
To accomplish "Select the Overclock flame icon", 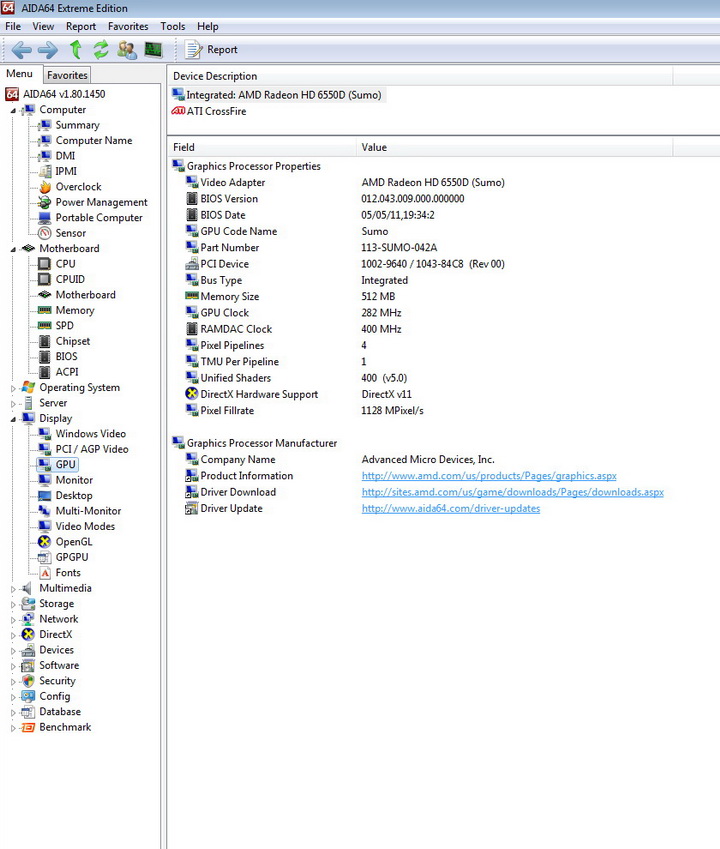I will tap(45, 187).
